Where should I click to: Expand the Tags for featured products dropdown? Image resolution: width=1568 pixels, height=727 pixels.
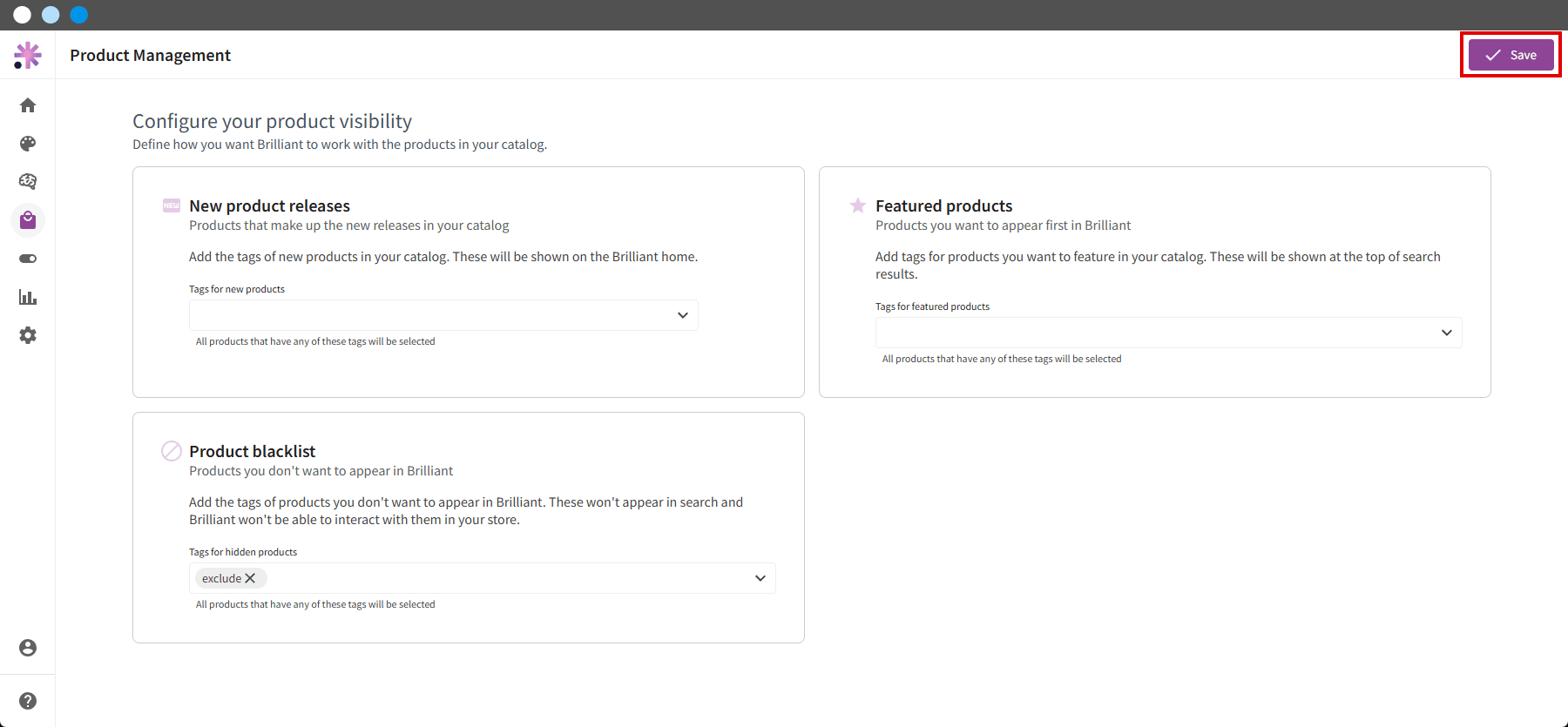tap(1447, 333)
